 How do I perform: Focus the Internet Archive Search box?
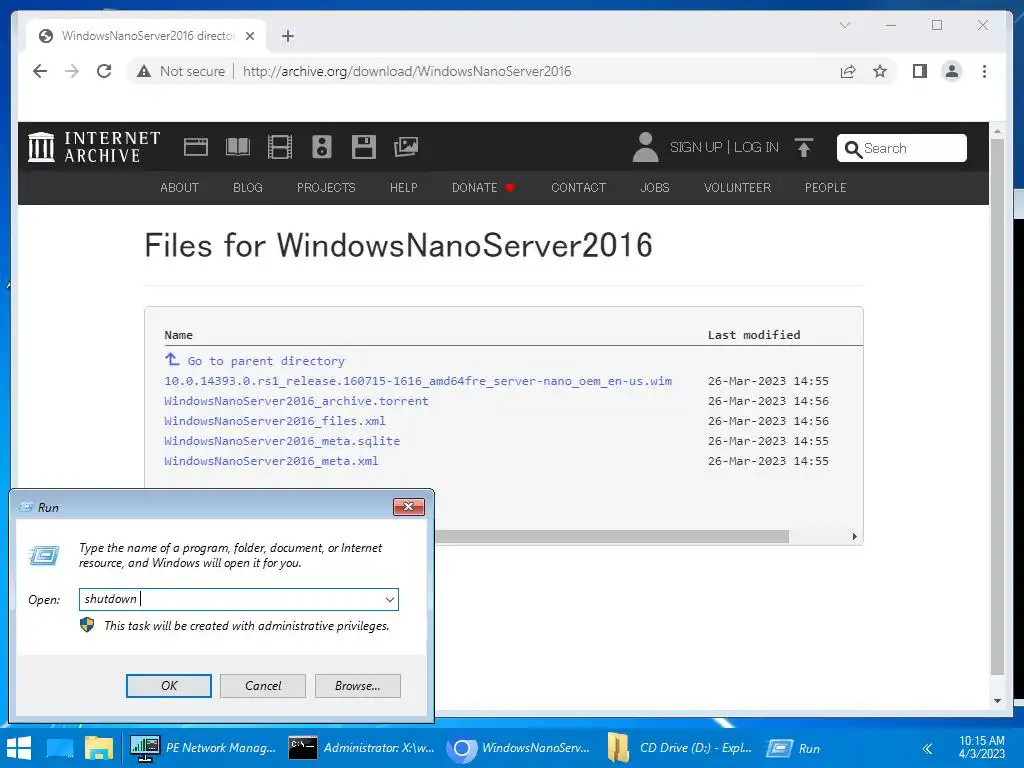click(902, 148)
